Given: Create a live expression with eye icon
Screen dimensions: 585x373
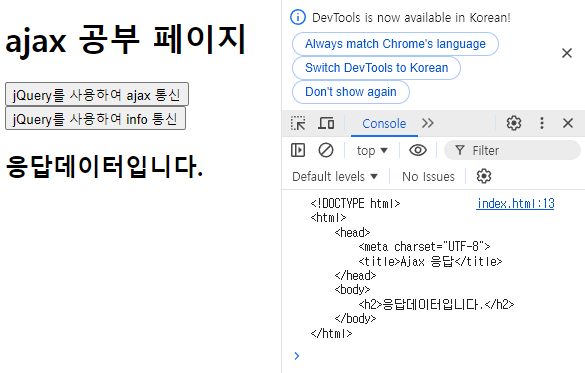Looking at the screenshot, I should [x=418, y=150].
